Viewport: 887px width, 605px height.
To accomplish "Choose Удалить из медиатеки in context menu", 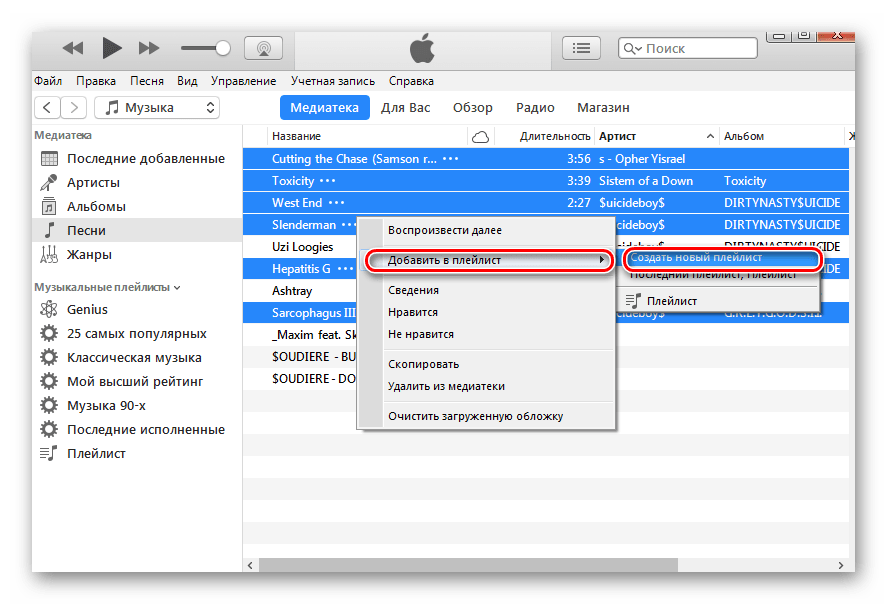I will pyautogui.click(x=487, y=387).
